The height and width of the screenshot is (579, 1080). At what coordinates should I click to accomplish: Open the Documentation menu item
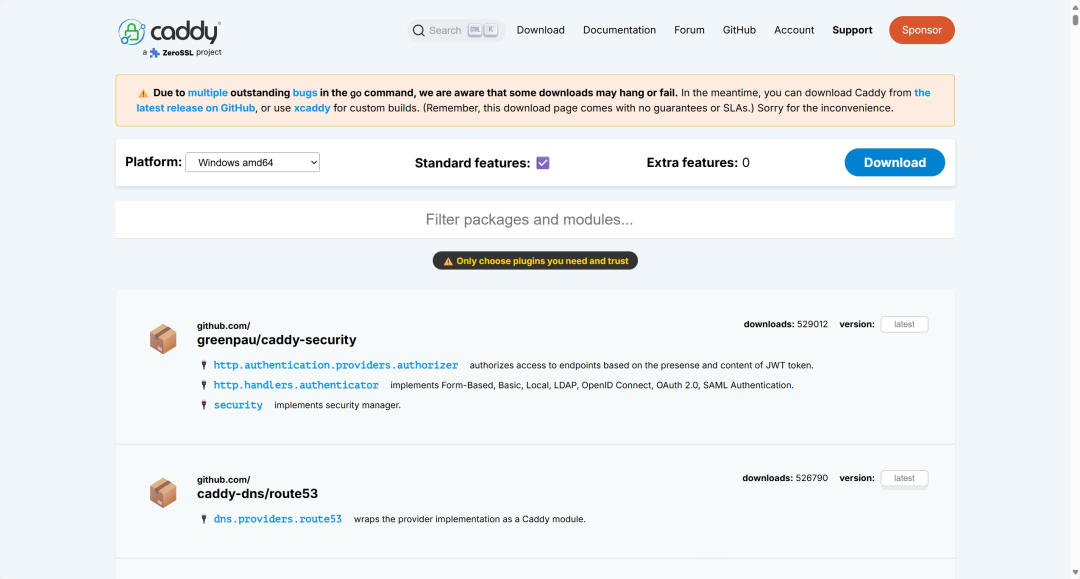point(619,30)
